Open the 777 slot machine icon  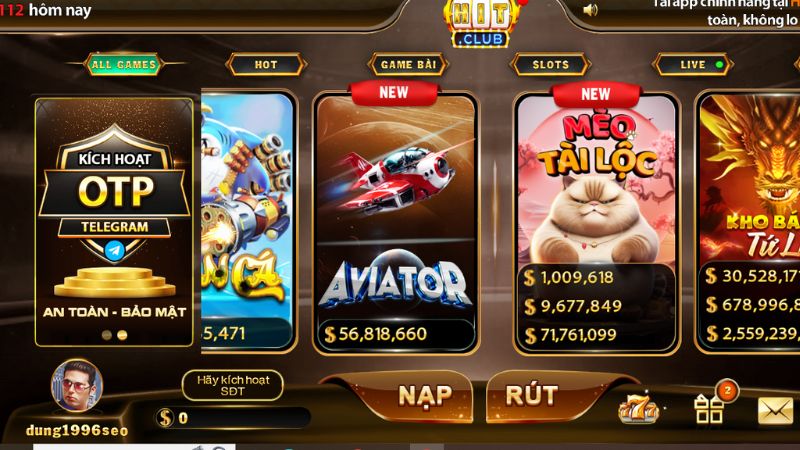coord(638,408)
